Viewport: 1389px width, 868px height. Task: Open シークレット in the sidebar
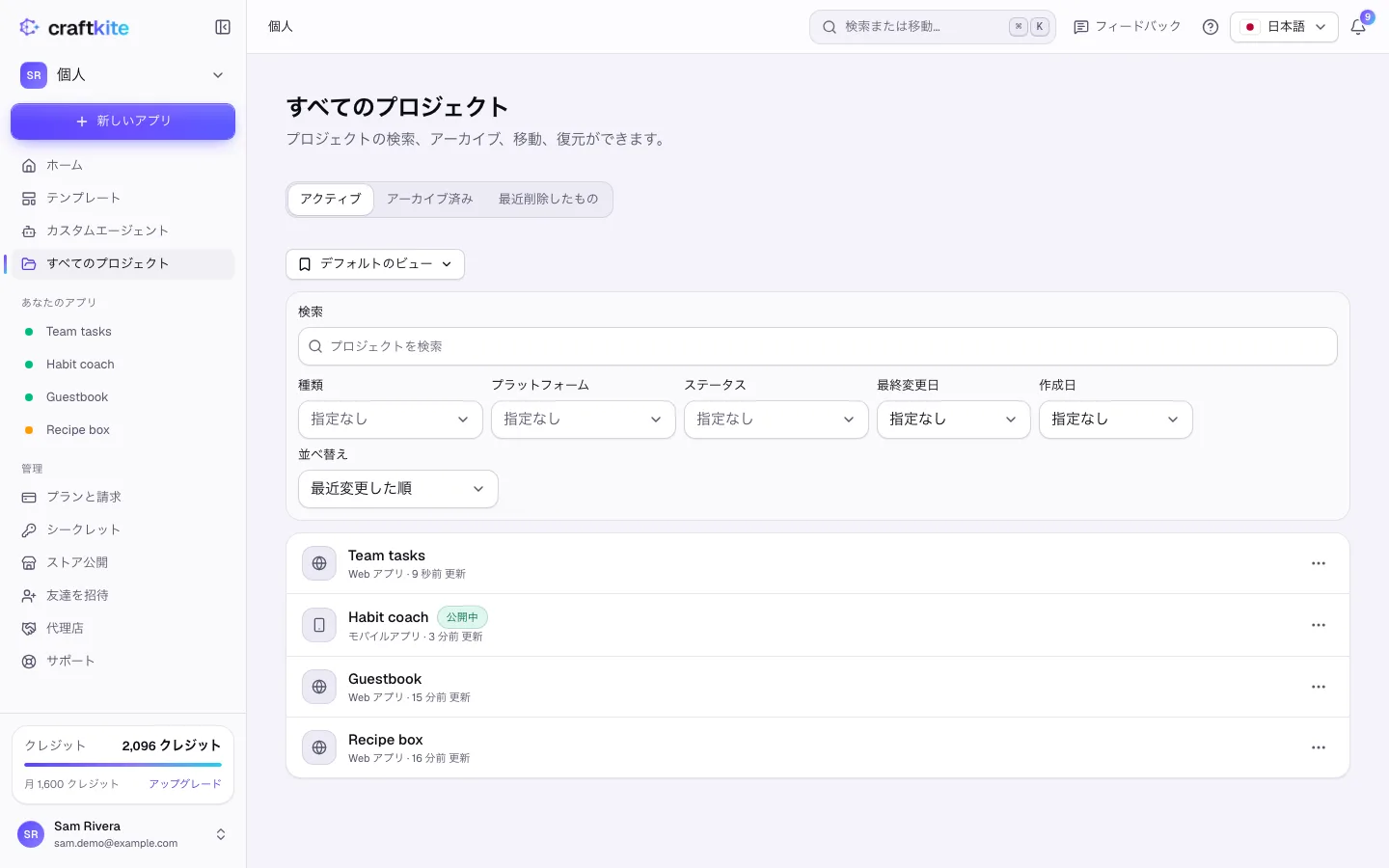point(123,529)
